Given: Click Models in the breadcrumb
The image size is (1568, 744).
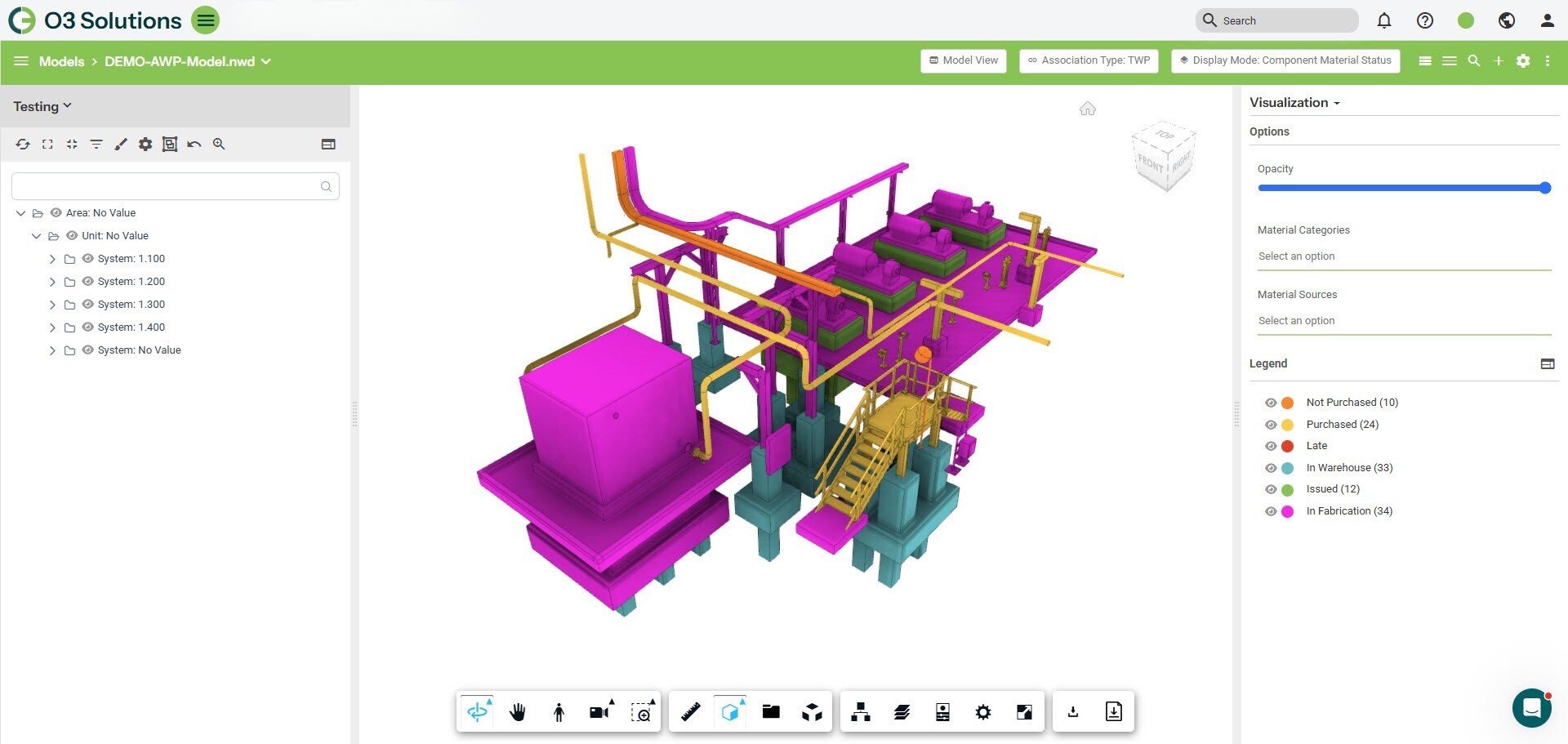Looking at the screenshot, I should [x=61, y=61].
